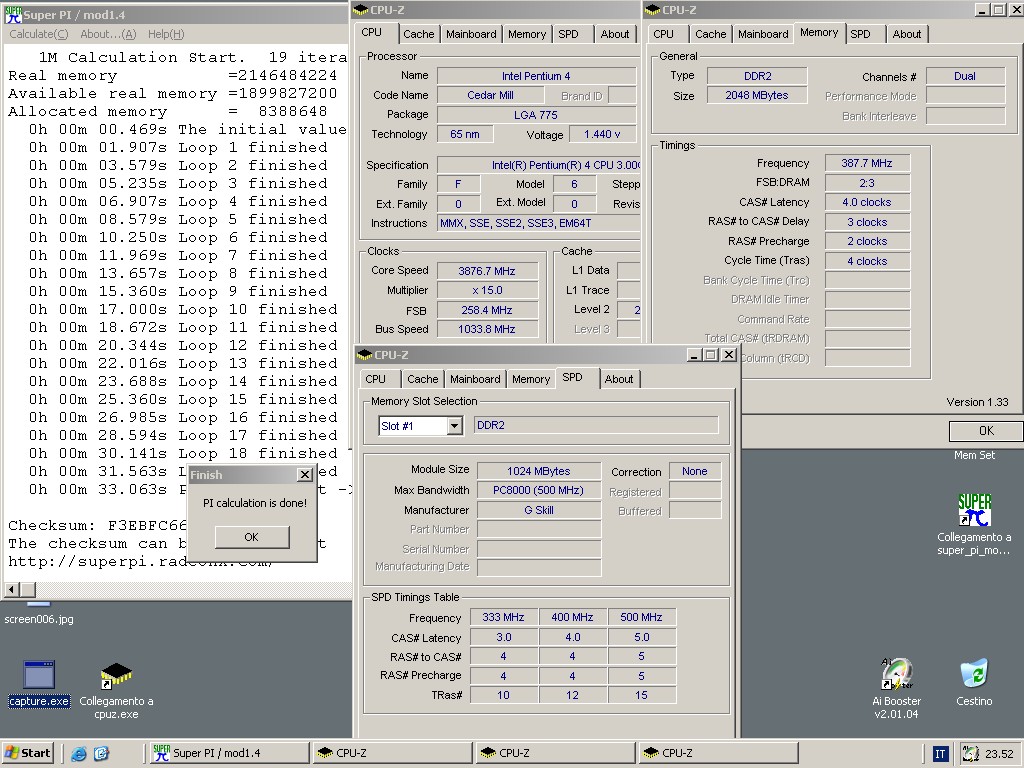Click the None correction value
This screenshot has width=1024, height=768.
pos(695,472)
